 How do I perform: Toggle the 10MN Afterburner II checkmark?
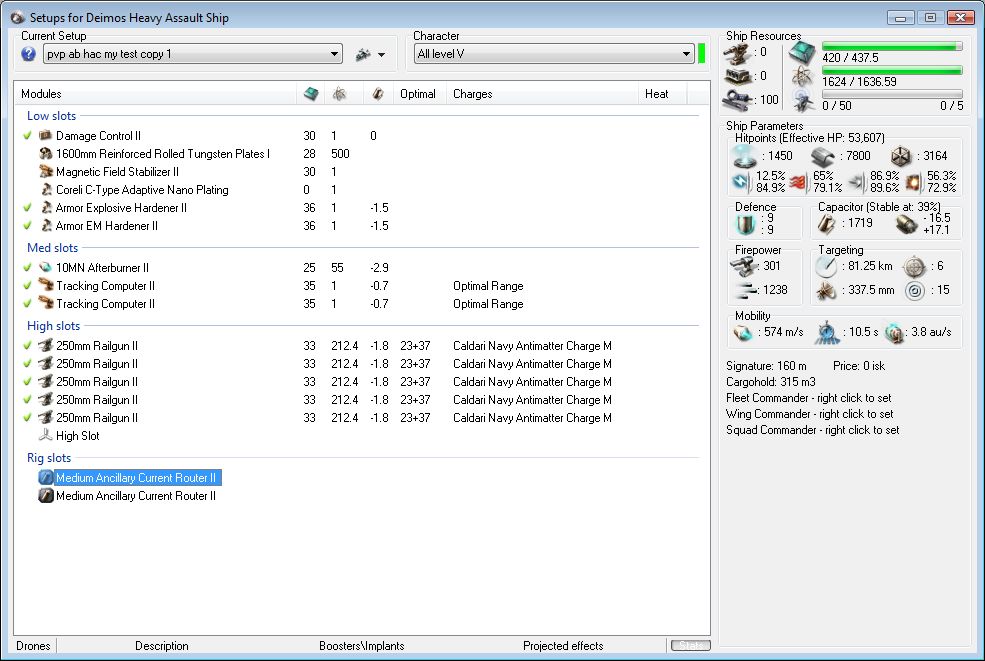click(27, 267)
